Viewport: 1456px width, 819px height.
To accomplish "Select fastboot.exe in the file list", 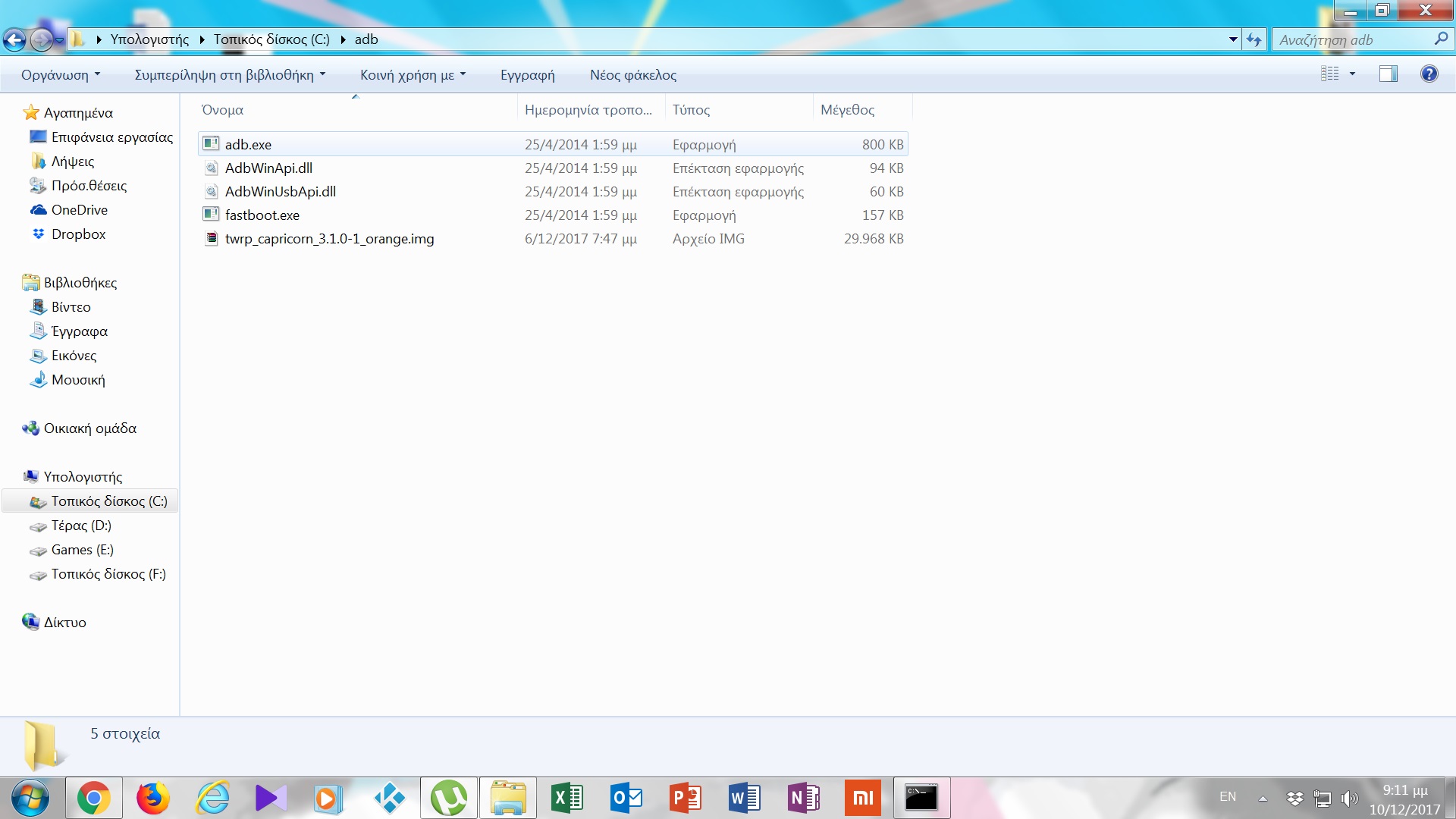I will (262, 215).
